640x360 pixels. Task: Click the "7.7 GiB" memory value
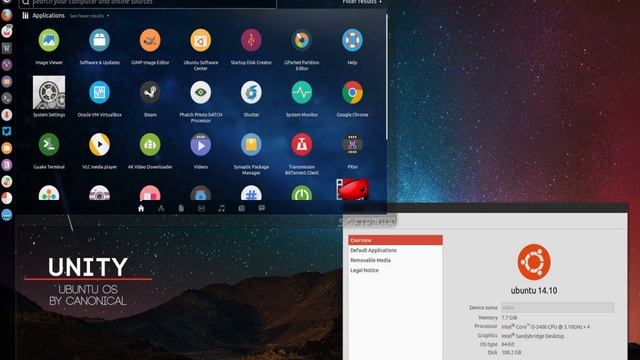pos(509,318)
